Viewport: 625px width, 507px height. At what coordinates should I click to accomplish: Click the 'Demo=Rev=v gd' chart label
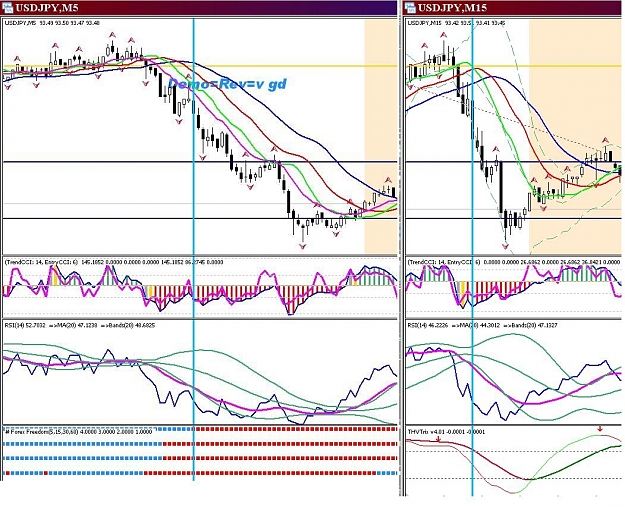[228, 84]
